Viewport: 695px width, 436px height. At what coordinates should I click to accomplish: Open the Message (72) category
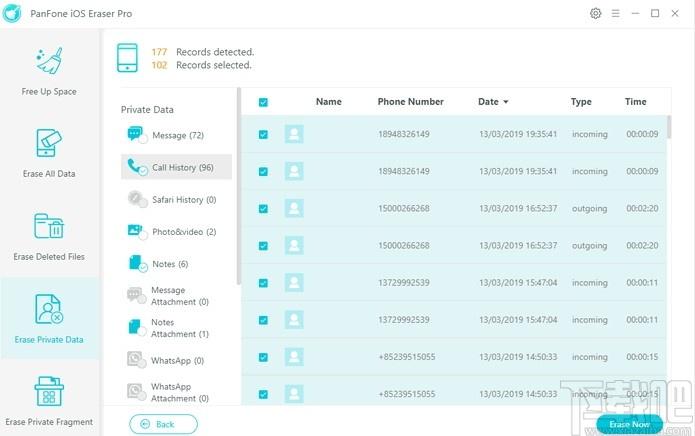coord(178,135)
